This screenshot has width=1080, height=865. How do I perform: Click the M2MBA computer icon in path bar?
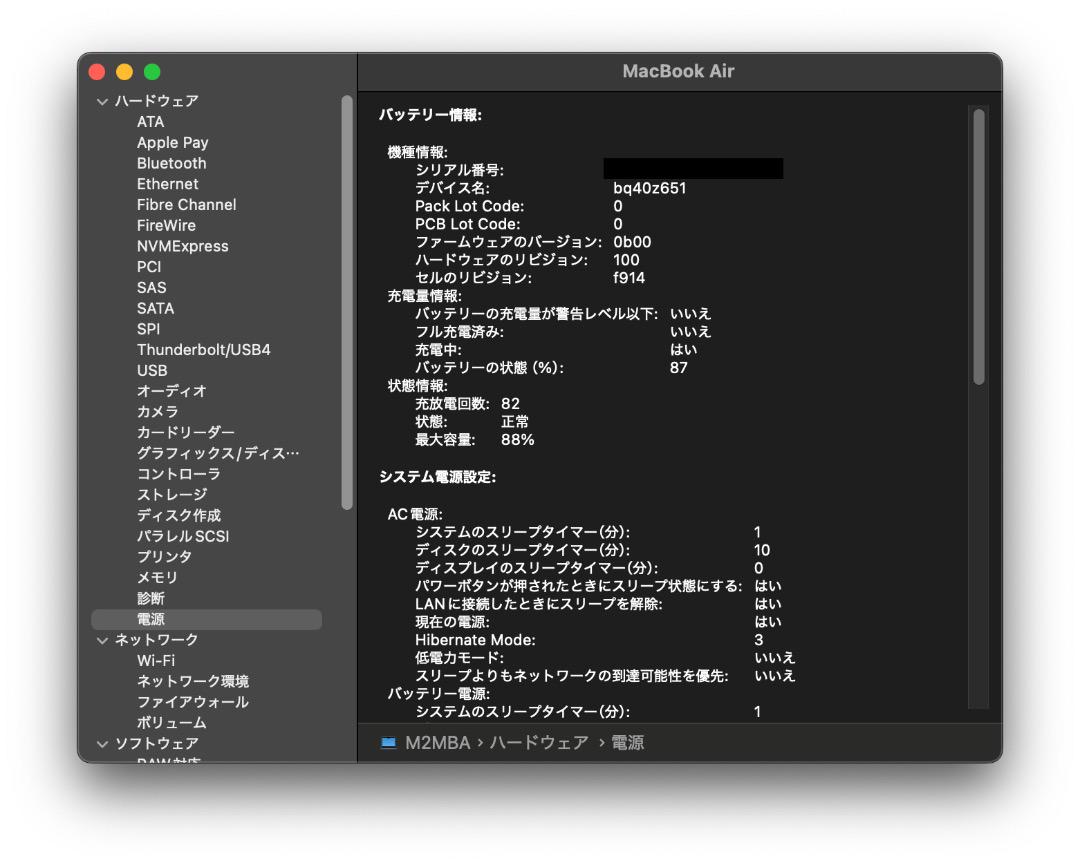[388, 742]
